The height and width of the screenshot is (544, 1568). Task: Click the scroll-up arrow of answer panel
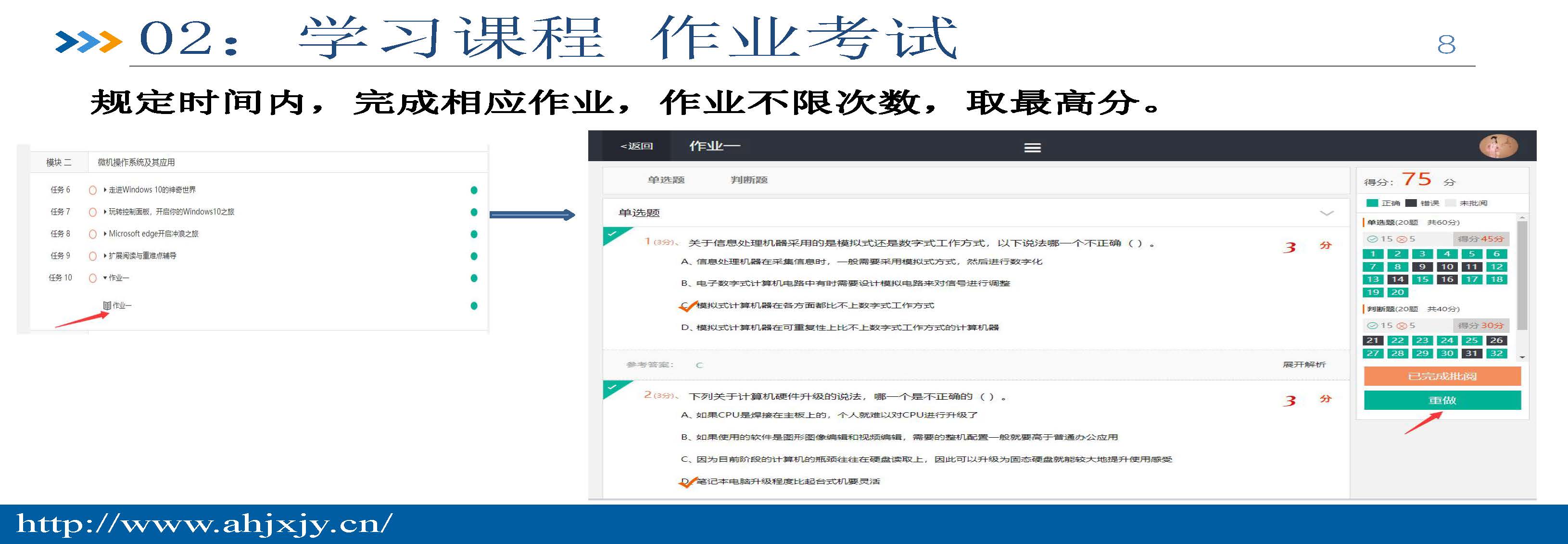point(1523,217)
